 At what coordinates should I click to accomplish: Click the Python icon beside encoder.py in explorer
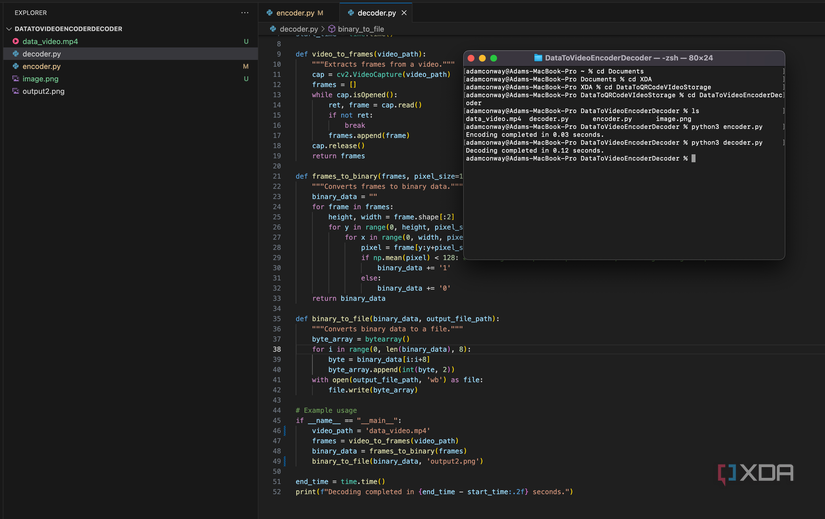click(16, 66)
